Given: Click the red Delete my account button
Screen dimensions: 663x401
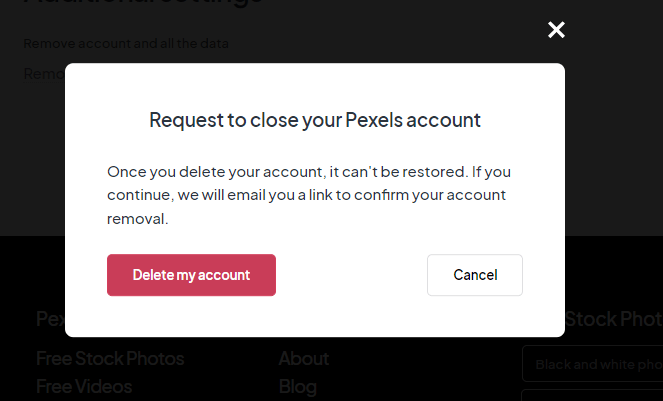Looking at the screenshot, I should point(191,275).
